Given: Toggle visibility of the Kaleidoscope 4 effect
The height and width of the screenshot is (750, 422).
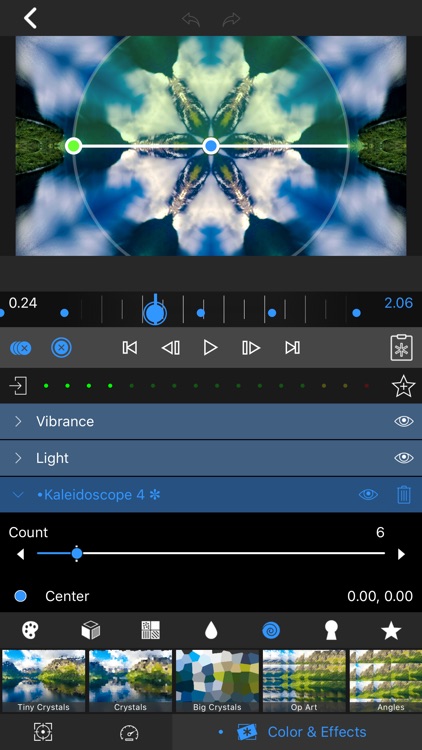Looking at the screenshot, I should click(368, 495).
